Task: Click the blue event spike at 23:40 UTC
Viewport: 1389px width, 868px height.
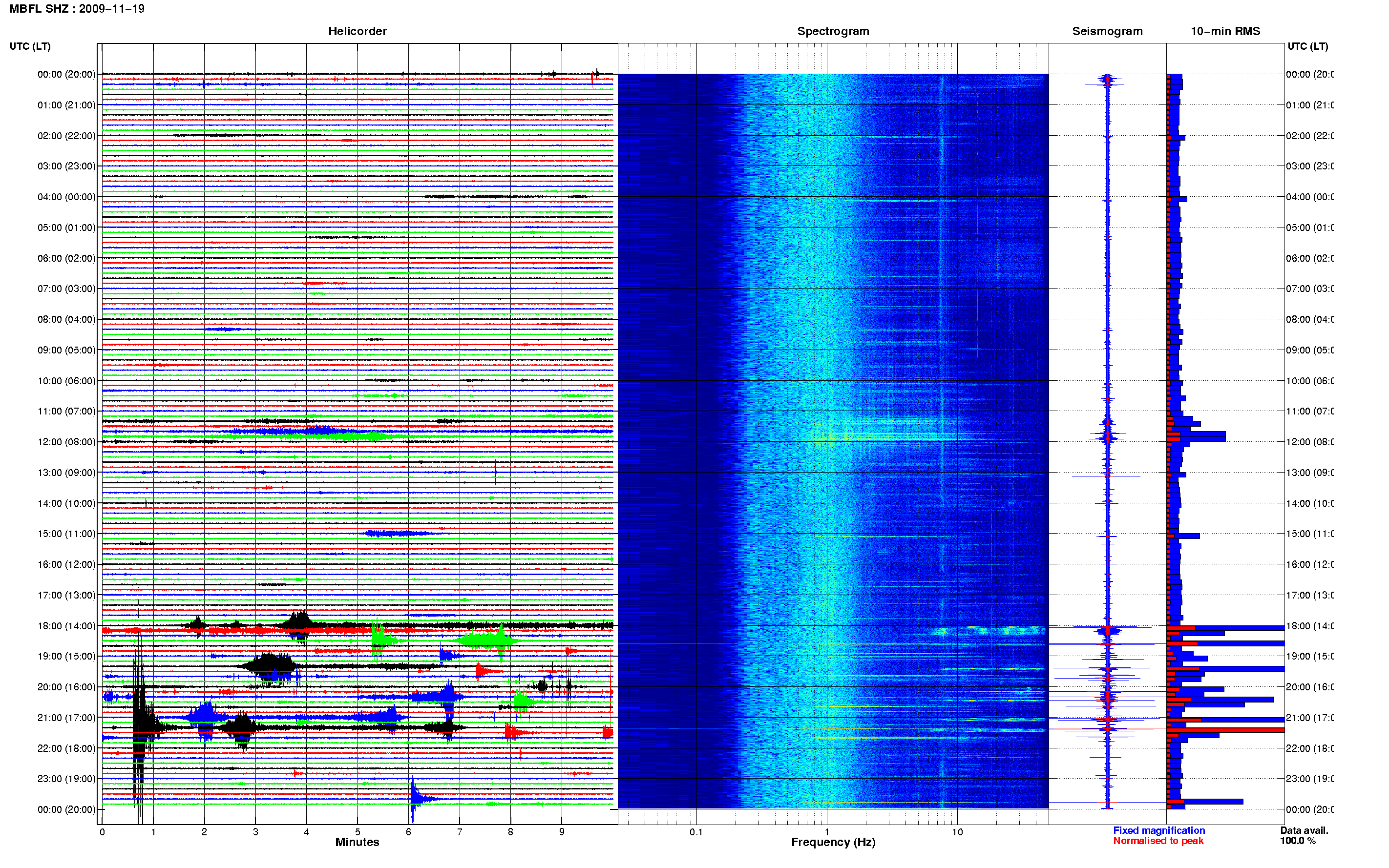Action: 415,798
